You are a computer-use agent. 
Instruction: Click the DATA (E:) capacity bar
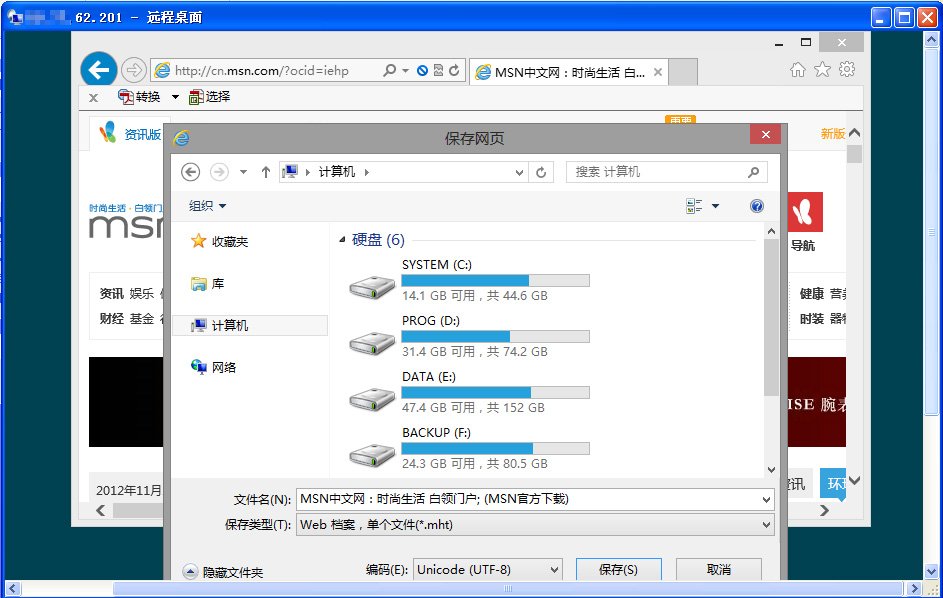[x=496, y=392]
